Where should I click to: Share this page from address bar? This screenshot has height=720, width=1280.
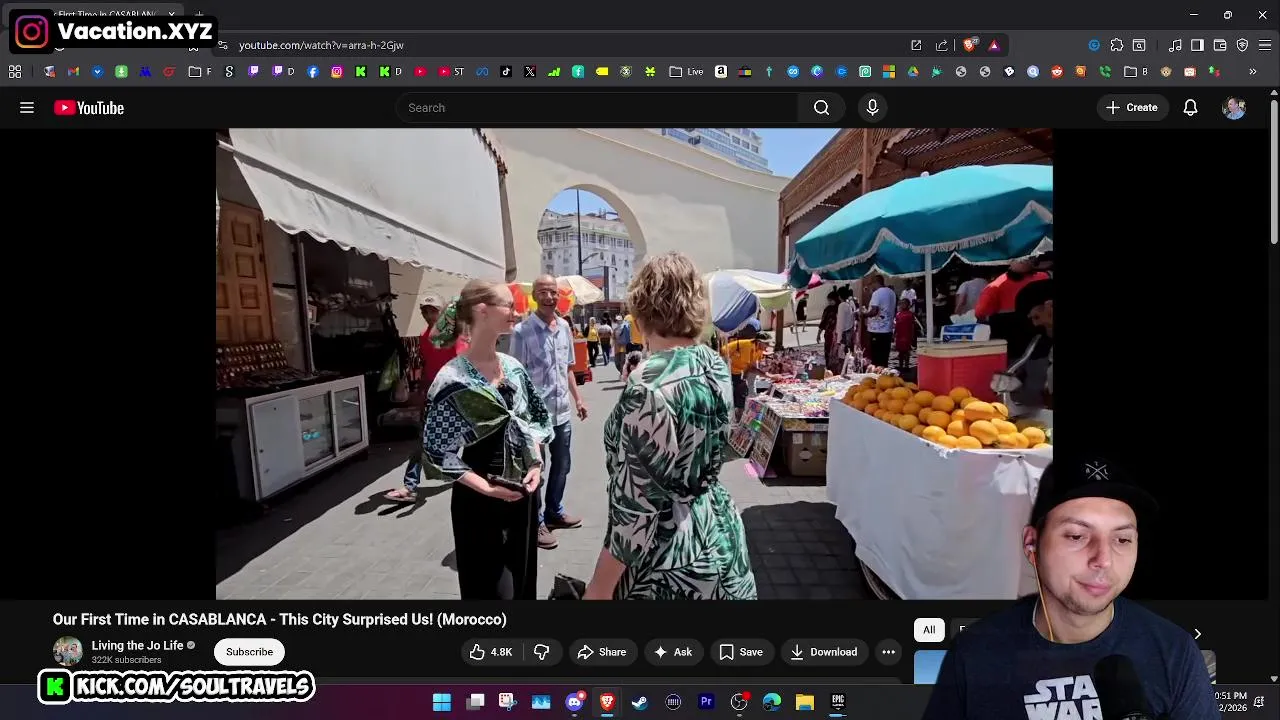pyautogui.click(x=941, y=45)
